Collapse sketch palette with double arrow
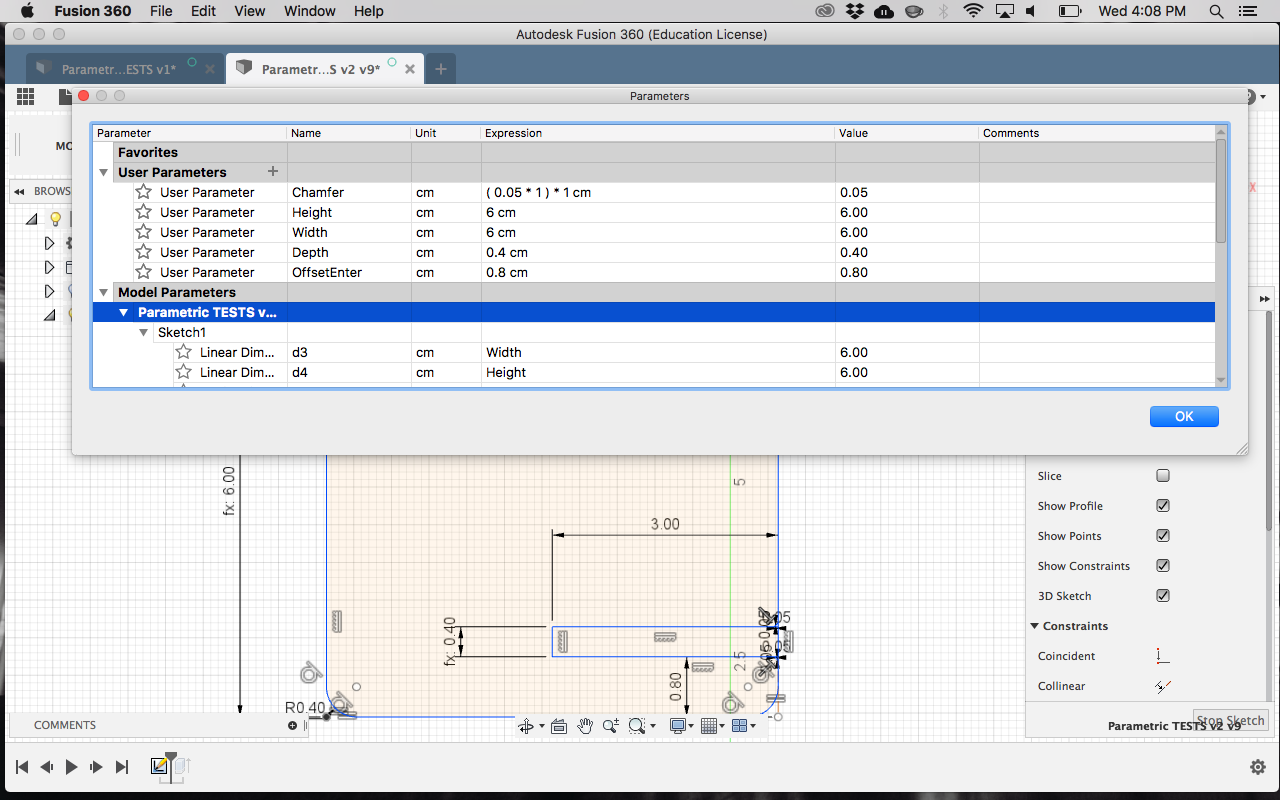Image resolution: width=1280 pixels, height=800 pixels. pos(1264,299)
